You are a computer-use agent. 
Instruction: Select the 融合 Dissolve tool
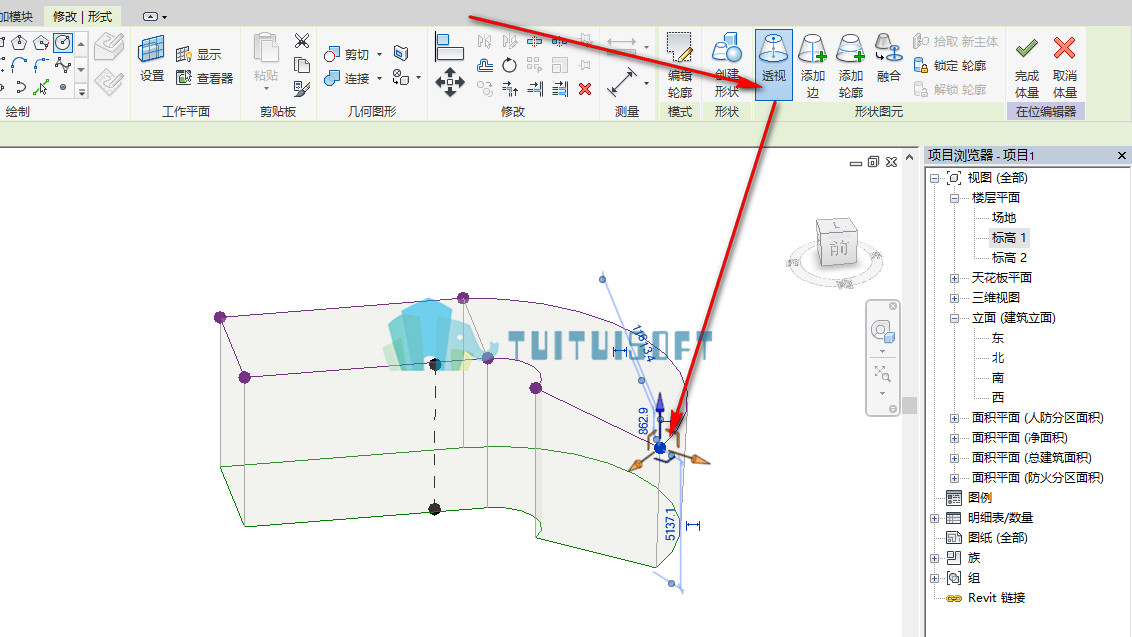click(x=889, y=58)
